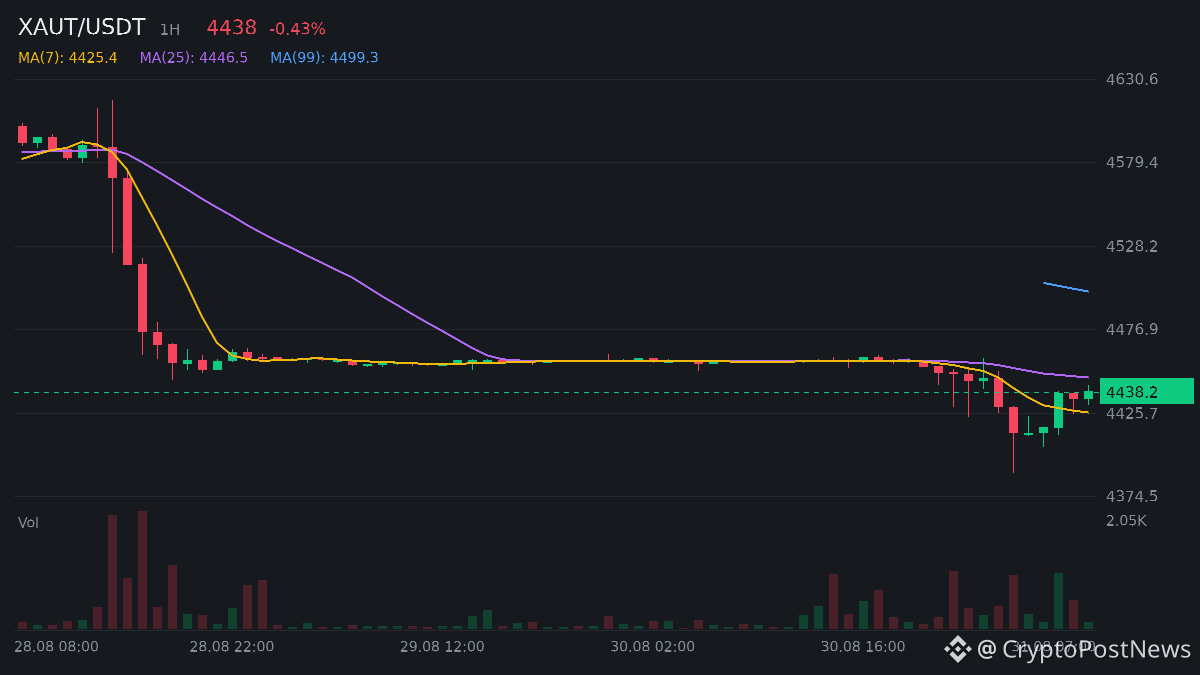This screenshot has height=675, width=1200.
Task: Click the 28.08 22:00 time axis label
Action: coord(232,647)
